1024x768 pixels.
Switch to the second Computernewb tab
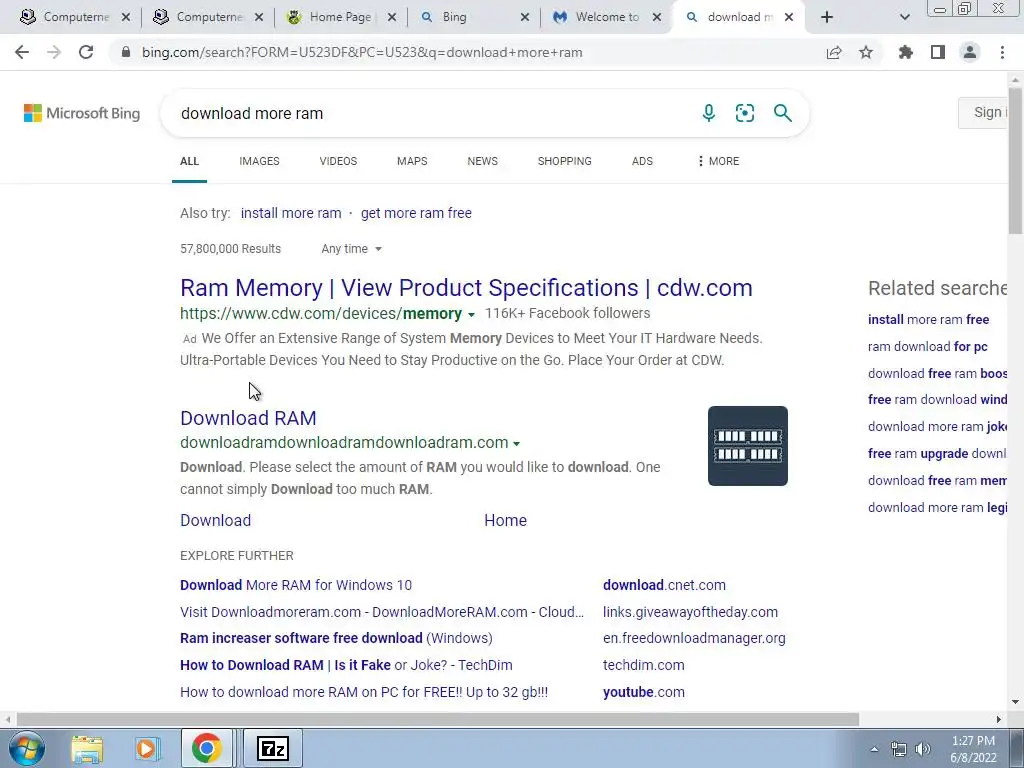pyautogui.click(x=207, y=17)
